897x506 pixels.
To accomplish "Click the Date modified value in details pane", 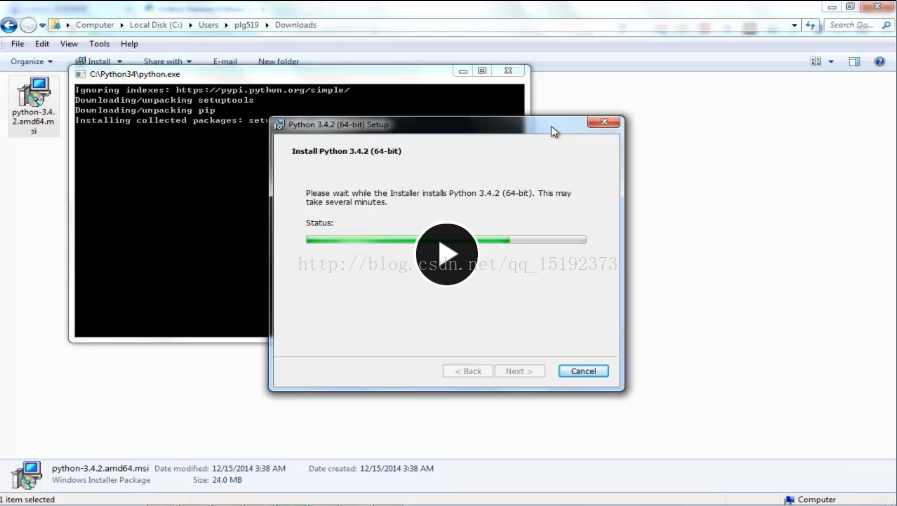I will pyautogui.click(x=248, y=468).
